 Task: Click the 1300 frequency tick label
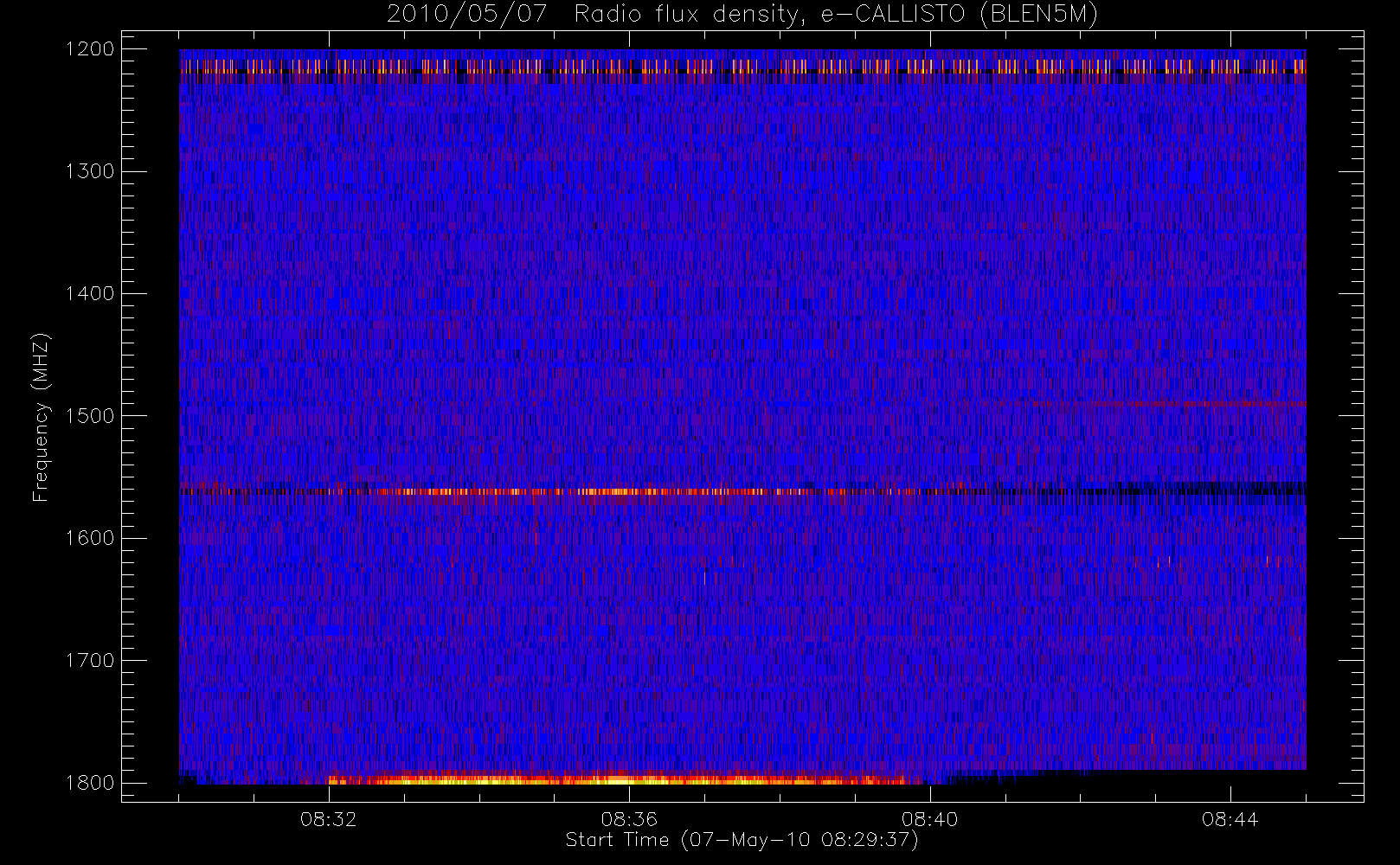coord(90,171)
